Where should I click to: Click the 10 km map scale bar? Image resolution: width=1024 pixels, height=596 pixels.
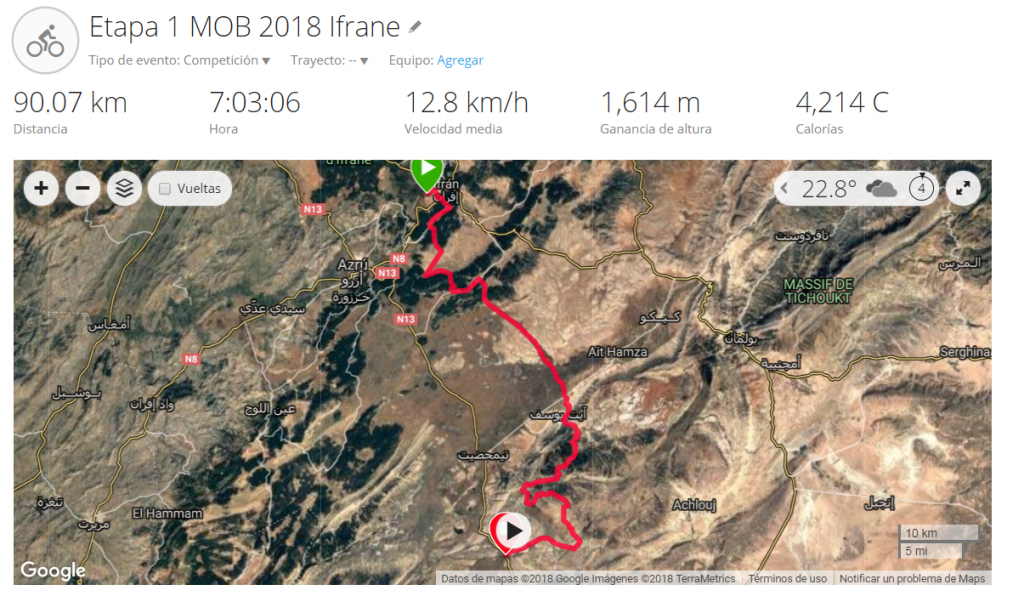[938, 533]
